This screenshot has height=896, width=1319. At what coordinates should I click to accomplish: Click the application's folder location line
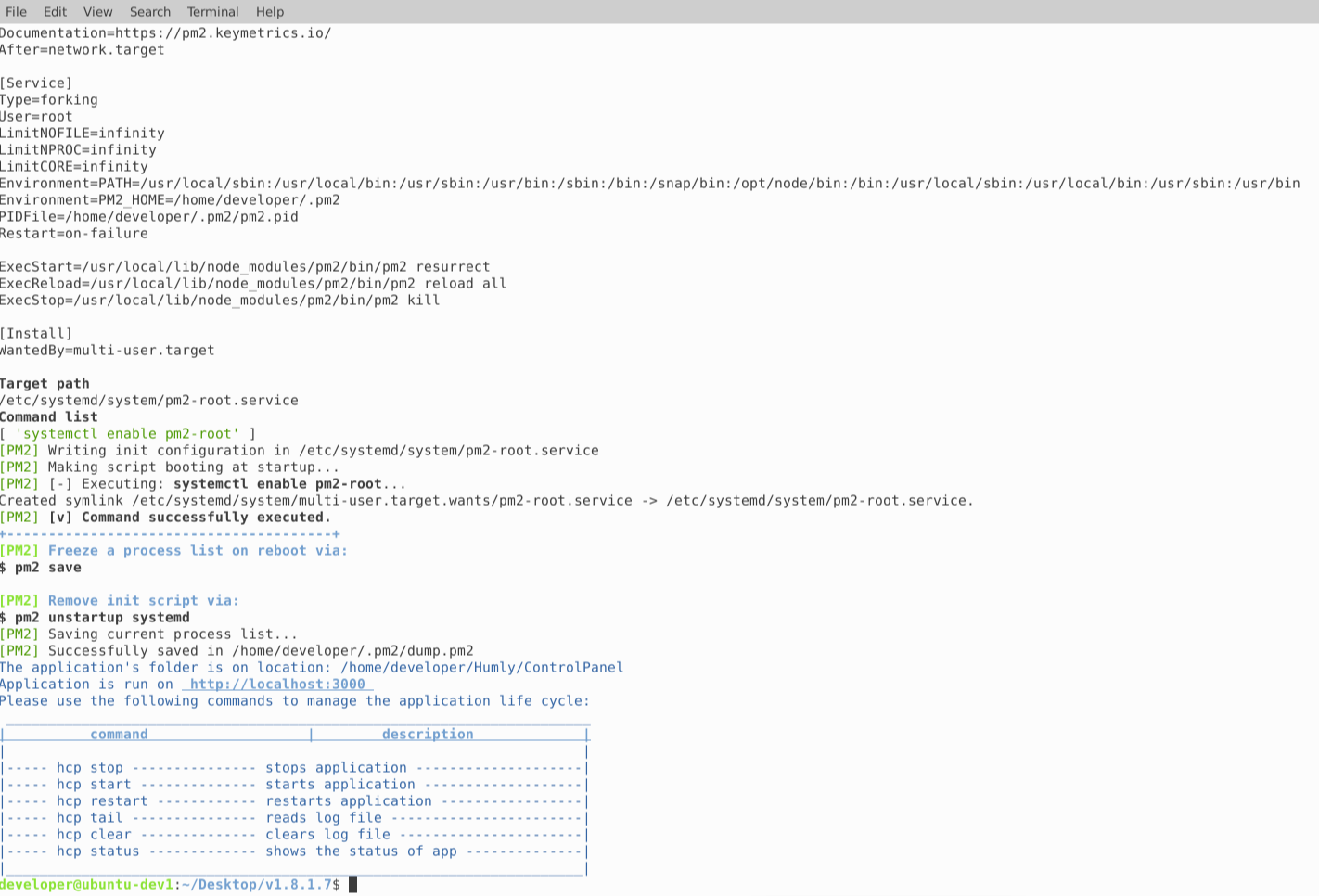[x=312, y=668]
